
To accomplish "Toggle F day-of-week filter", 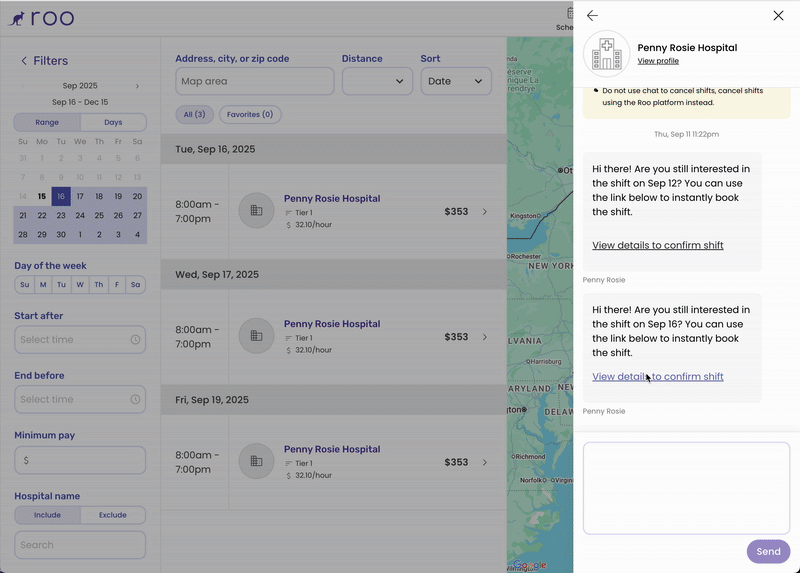I will pyautogui.click(x=117, y=285).
